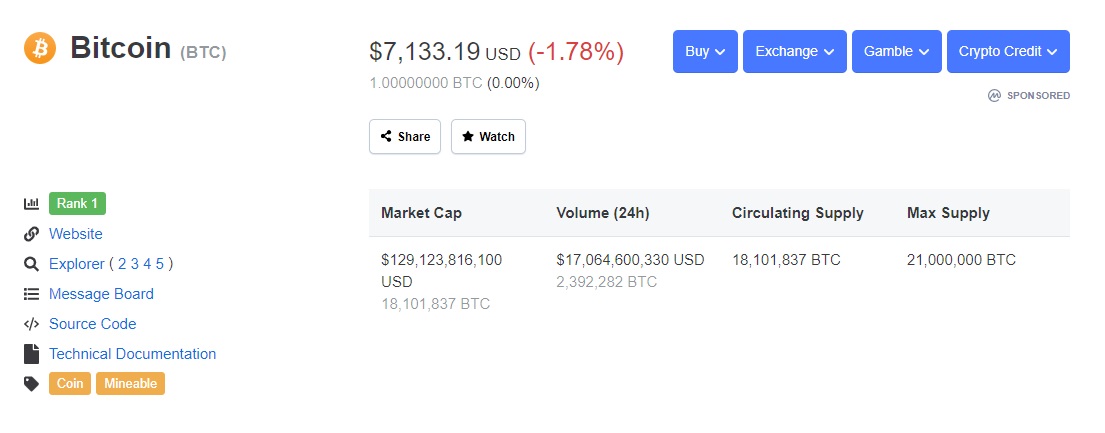Open the Crypto Credit dropdown
Screen dimensions: 1105x433
pyautogui.click(x=1008, y=51)
